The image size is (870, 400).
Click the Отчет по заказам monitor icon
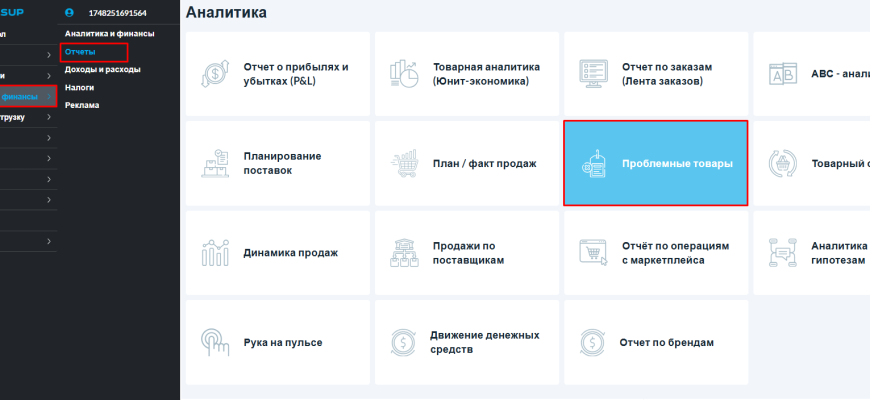coord(594,74)
